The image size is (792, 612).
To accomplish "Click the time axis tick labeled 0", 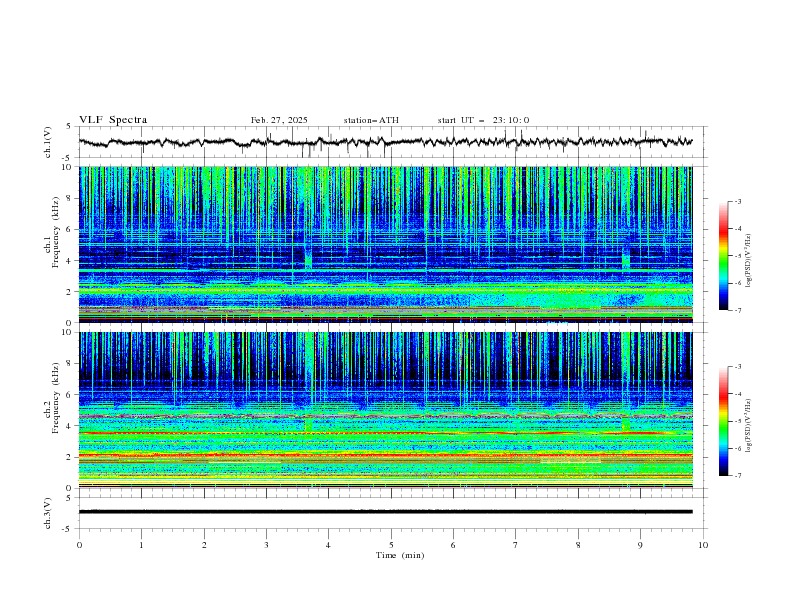I will (79, 545).
